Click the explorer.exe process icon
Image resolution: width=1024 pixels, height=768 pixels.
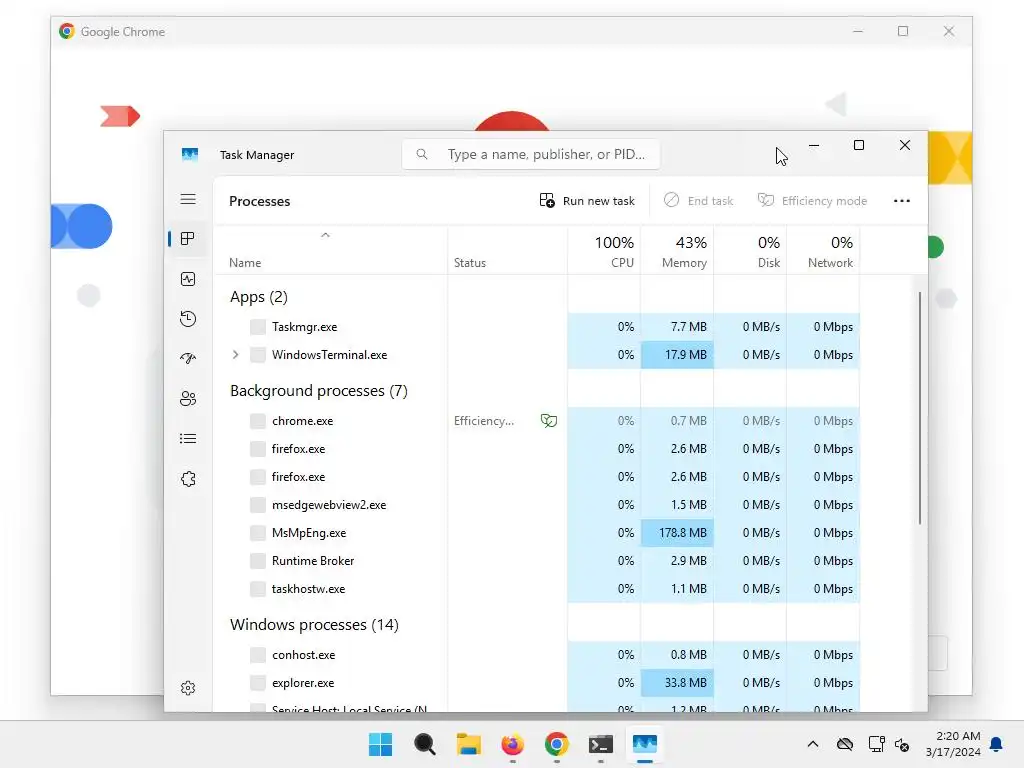pos(258,682)
